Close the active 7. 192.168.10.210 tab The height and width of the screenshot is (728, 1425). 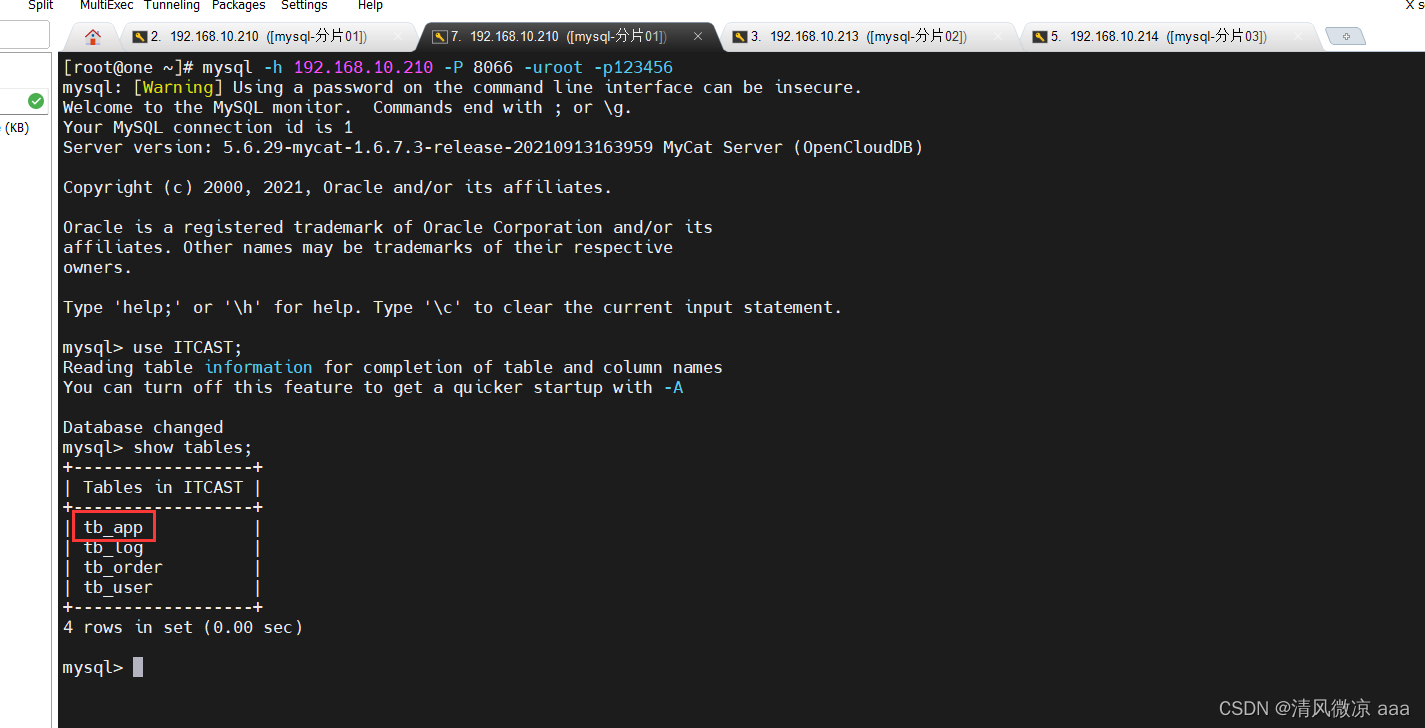click(x=698, y=37)
